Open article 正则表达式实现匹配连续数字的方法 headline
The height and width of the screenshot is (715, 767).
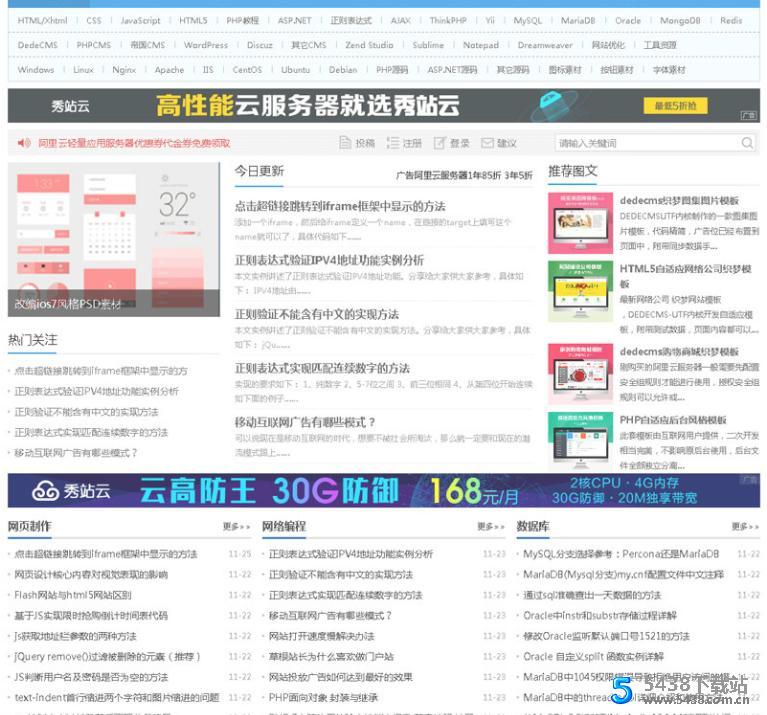322,368
